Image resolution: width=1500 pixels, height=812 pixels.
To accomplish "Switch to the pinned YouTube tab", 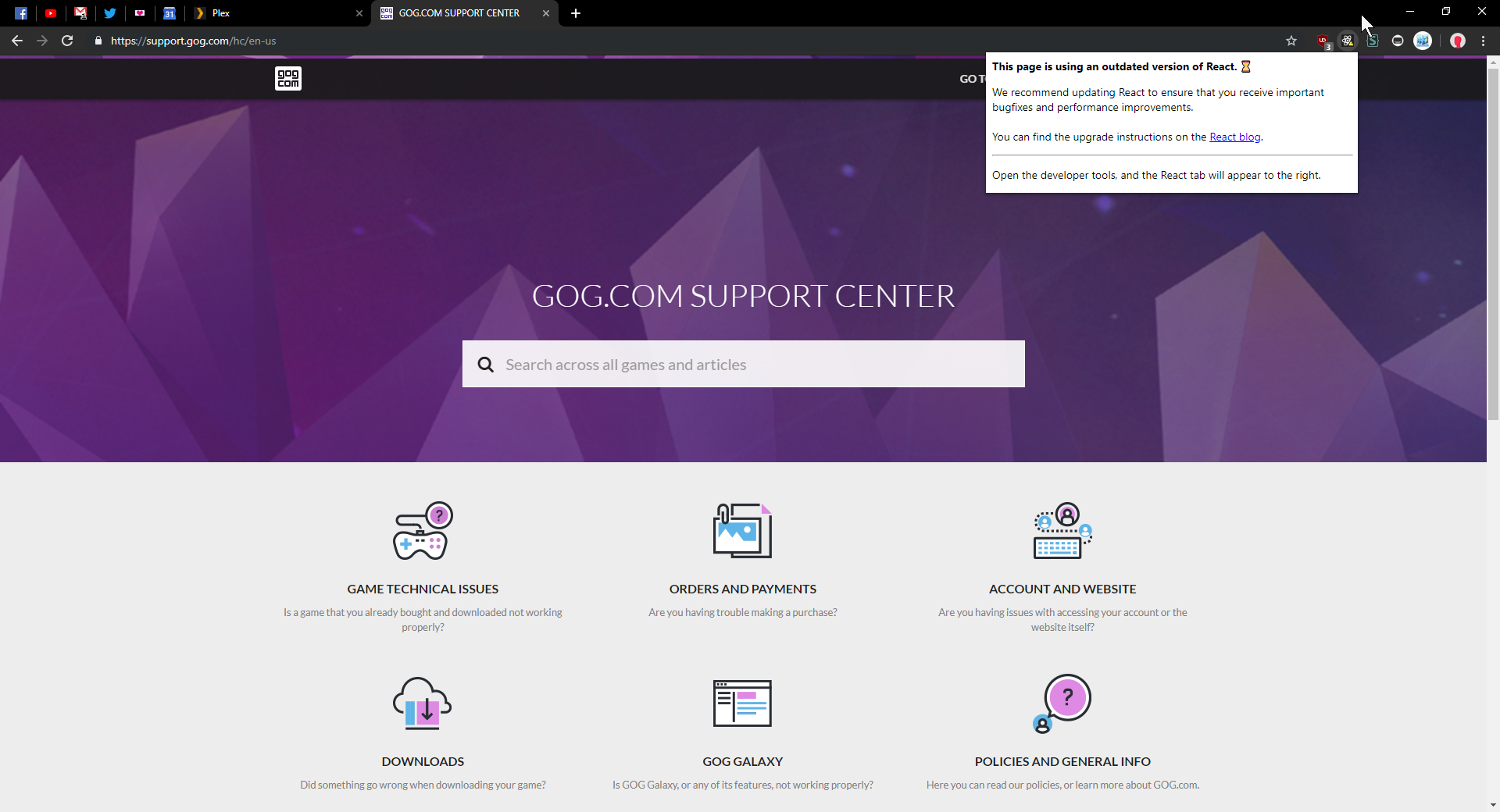I will coord(51,13).
